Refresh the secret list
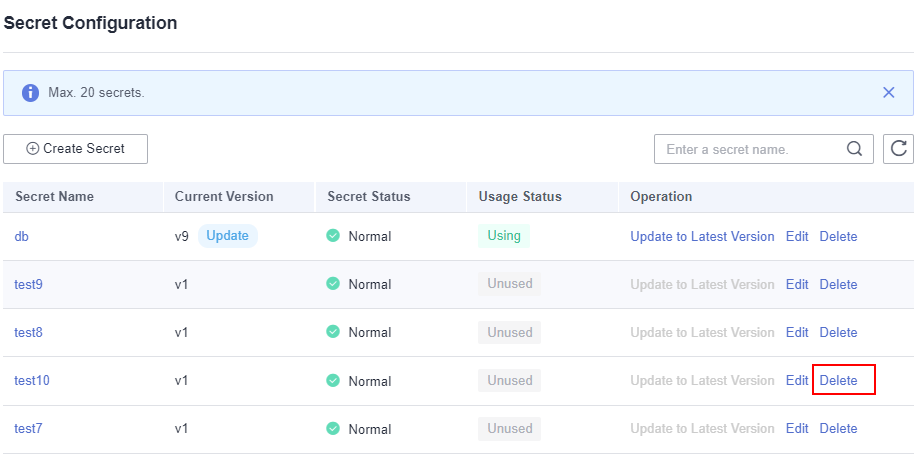Screen dimensions: 920x454 [899, 149]
